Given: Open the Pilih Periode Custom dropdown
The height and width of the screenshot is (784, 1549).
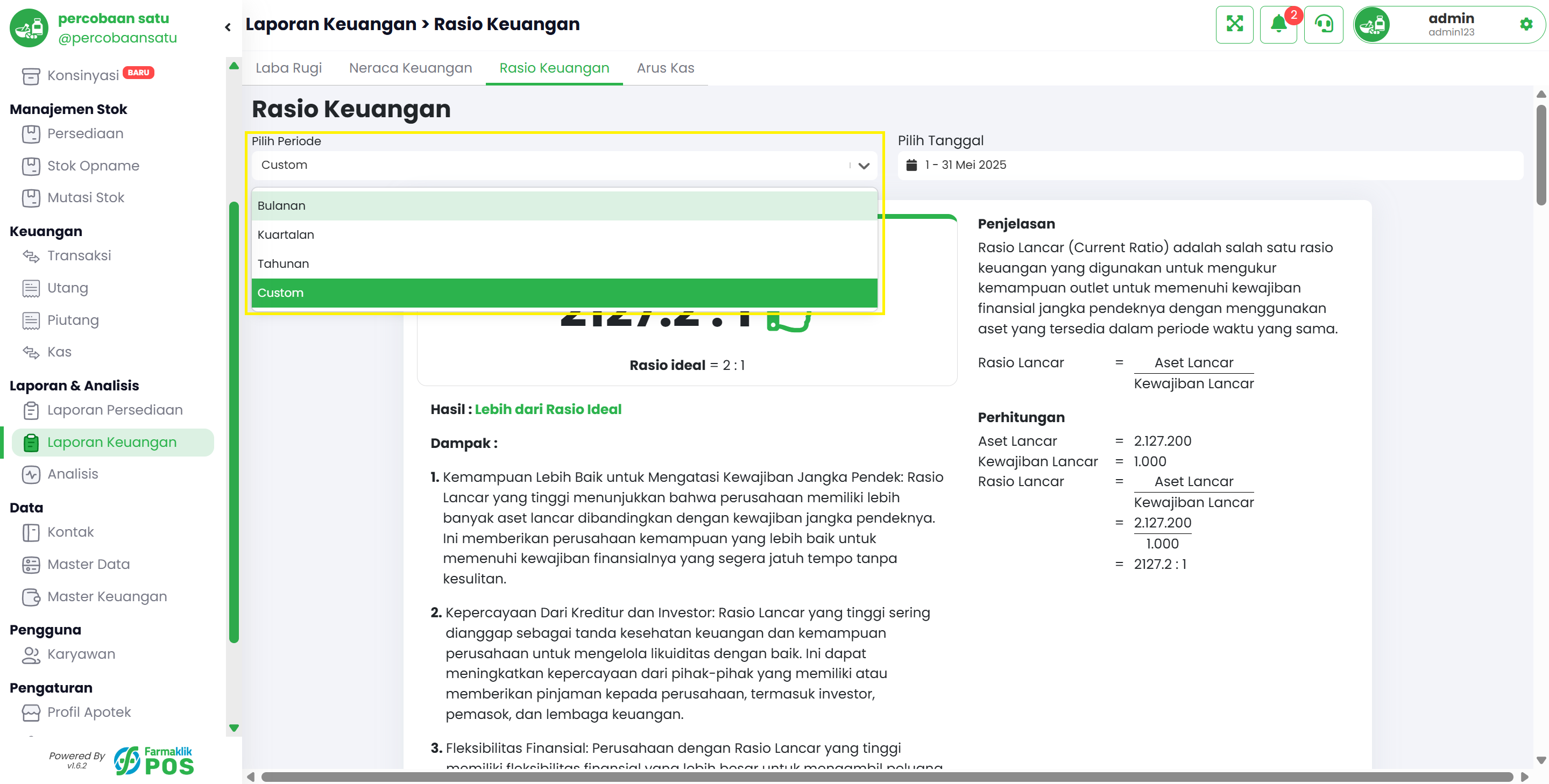Looking at the screenshot, I should (564, 165).
